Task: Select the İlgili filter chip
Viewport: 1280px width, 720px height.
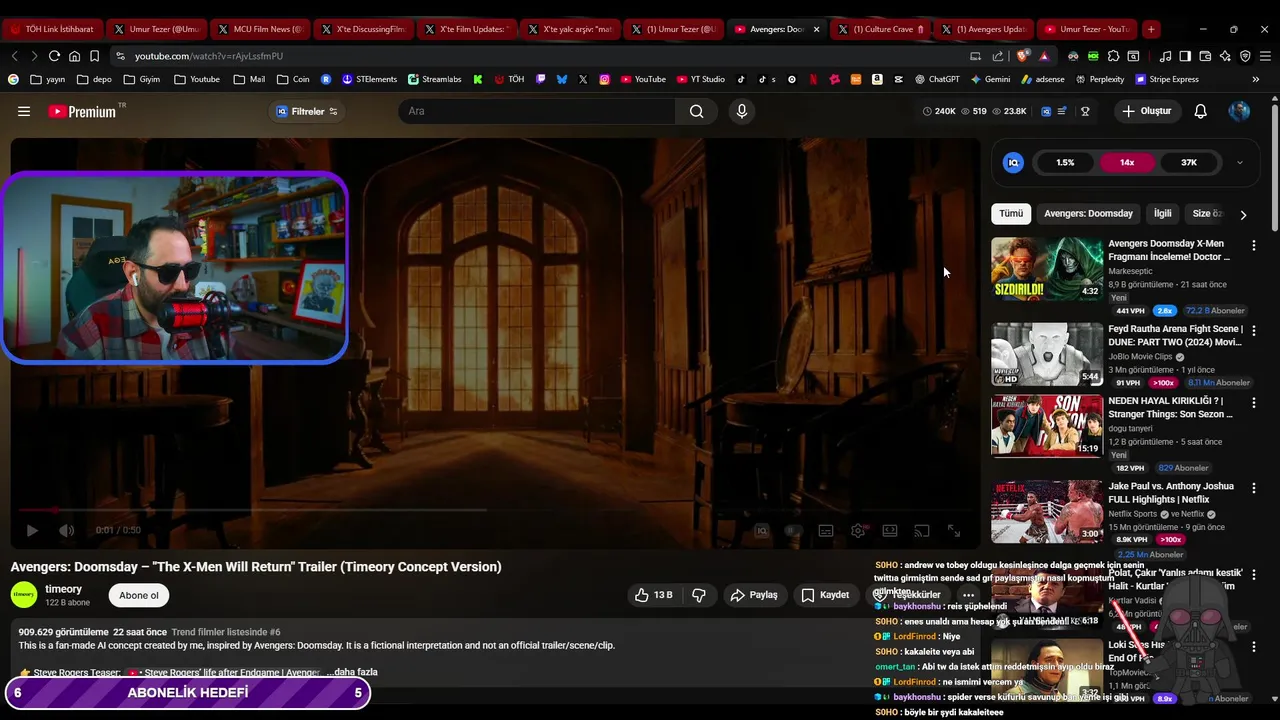Action: (x=1162, y=213)
